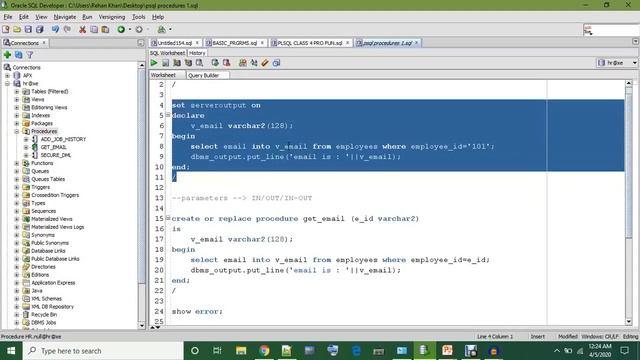The height and width of the screenshot is (360, 640).
Task: Click the Explain Plan icon
Action: click(x=177, y=63)
